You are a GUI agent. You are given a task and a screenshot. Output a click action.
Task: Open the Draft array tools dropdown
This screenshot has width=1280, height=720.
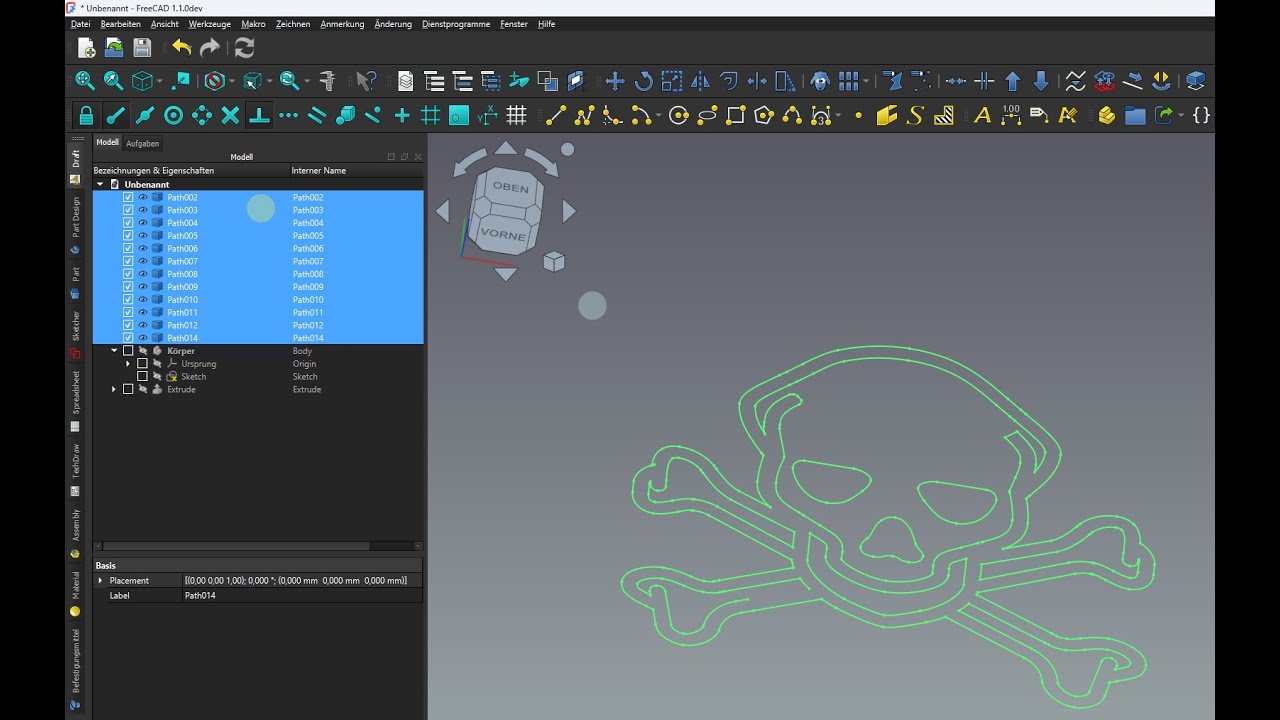click(x=866, y=81)
